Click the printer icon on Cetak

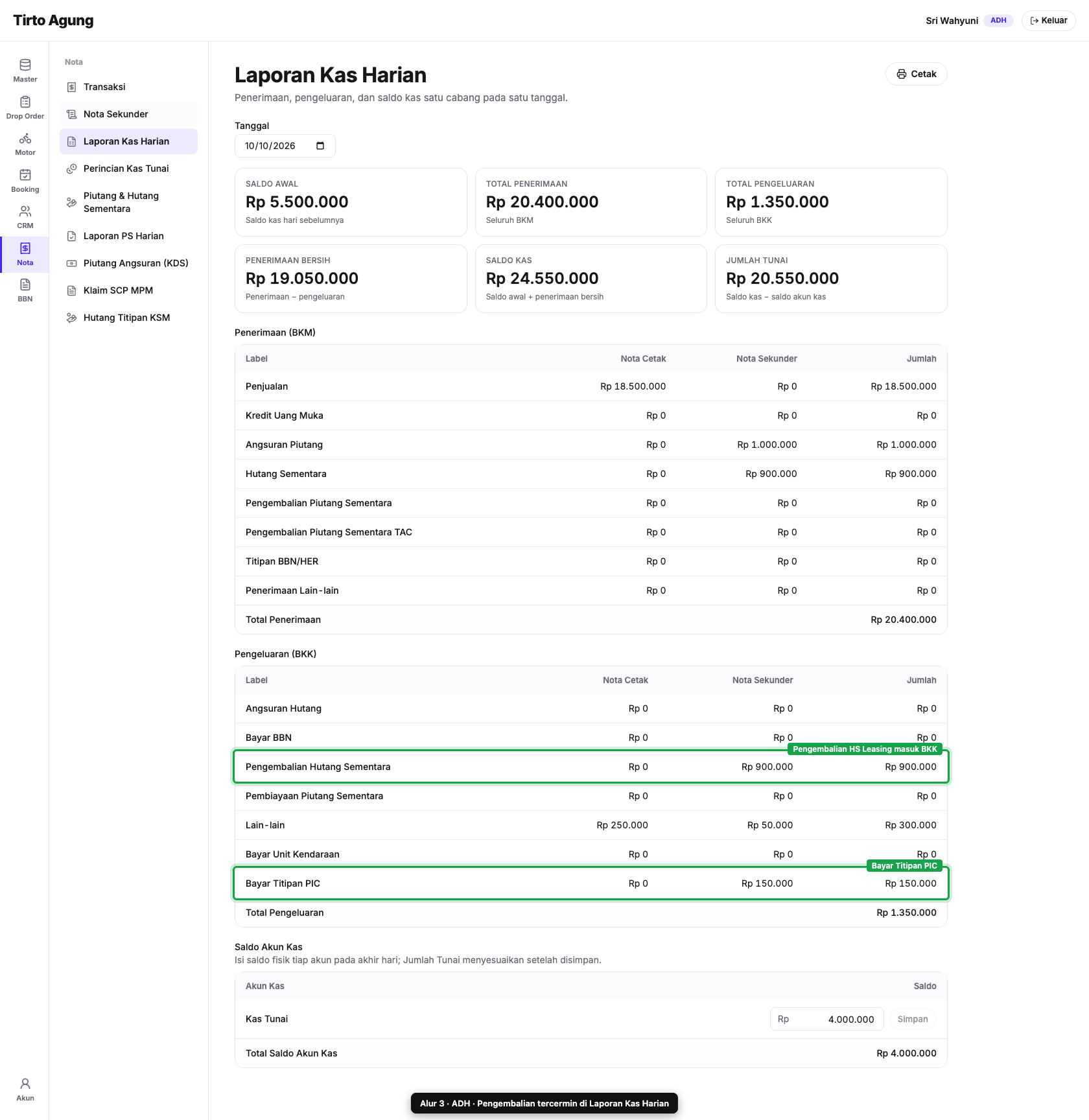pyautogui.click(x=902, y=74)
